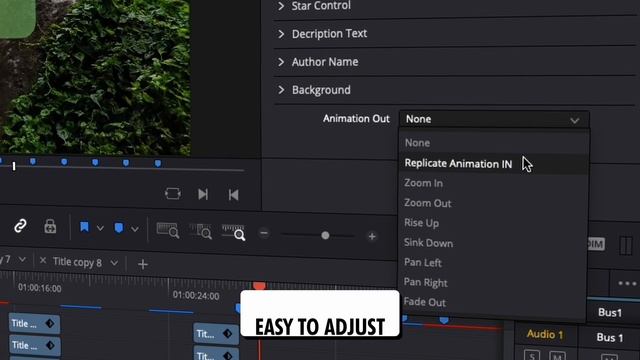
Task: Zoom in timeline with plus button
Action: 372,236
